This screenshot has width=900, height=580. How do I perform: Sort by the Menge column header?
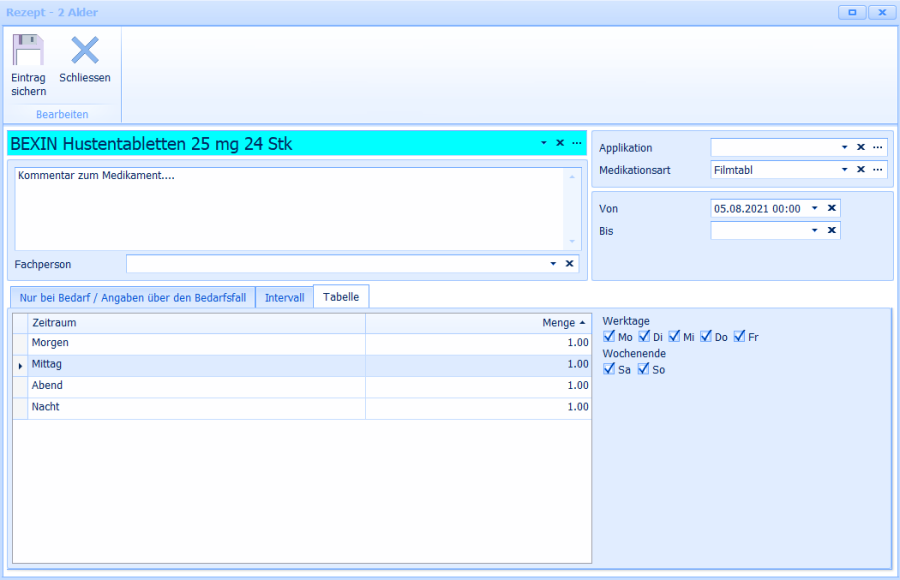pyautogui.click(x=478, y=323)
